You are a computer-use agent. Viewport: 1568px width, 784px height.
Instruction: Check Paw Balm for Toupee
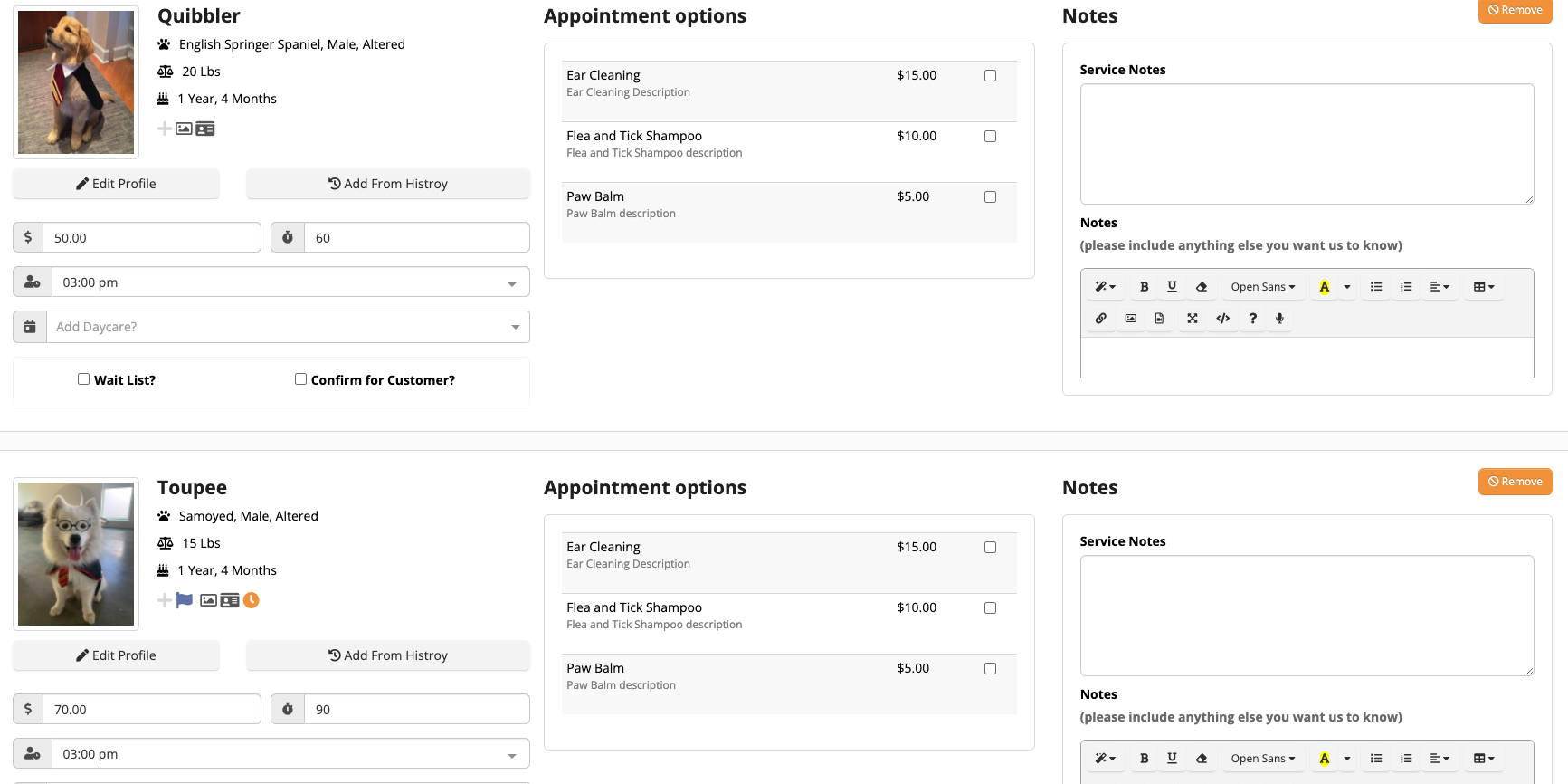tap(990, 669)
